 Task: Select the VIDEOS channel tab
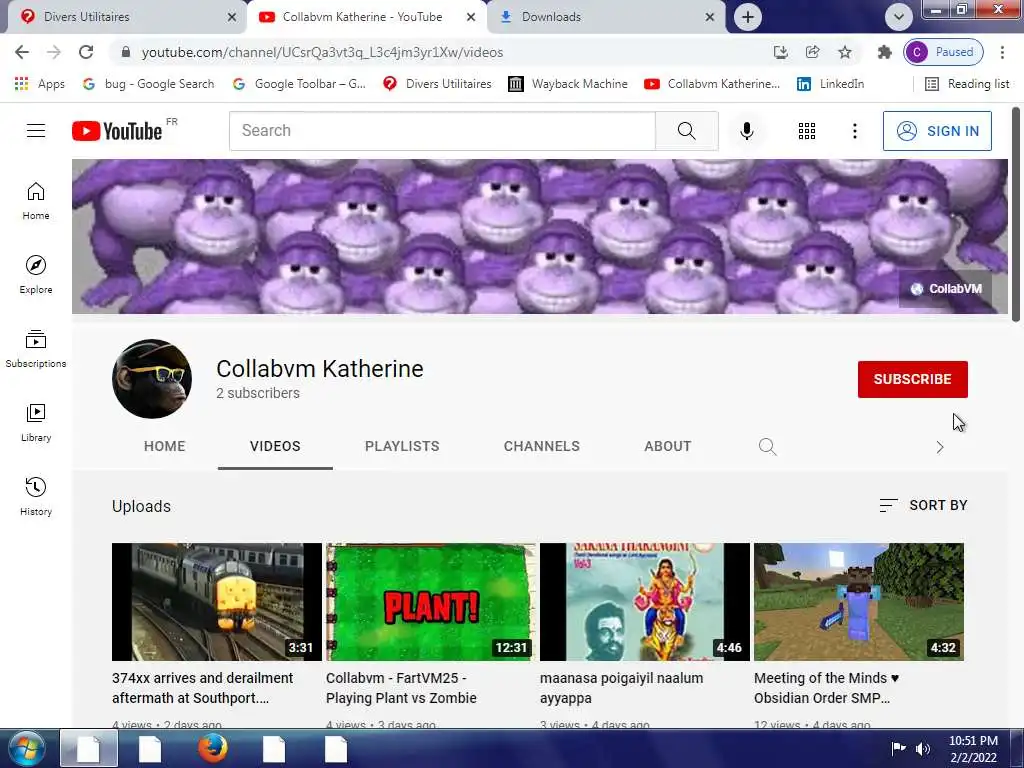pos(275,447)
